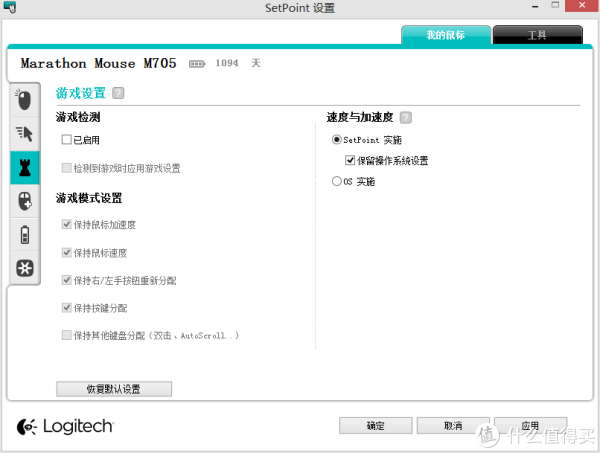This screenshot has height=453, width=600.
Task: Open the Unifying receiver sidebar icon
Action: [x=24, y=268]
